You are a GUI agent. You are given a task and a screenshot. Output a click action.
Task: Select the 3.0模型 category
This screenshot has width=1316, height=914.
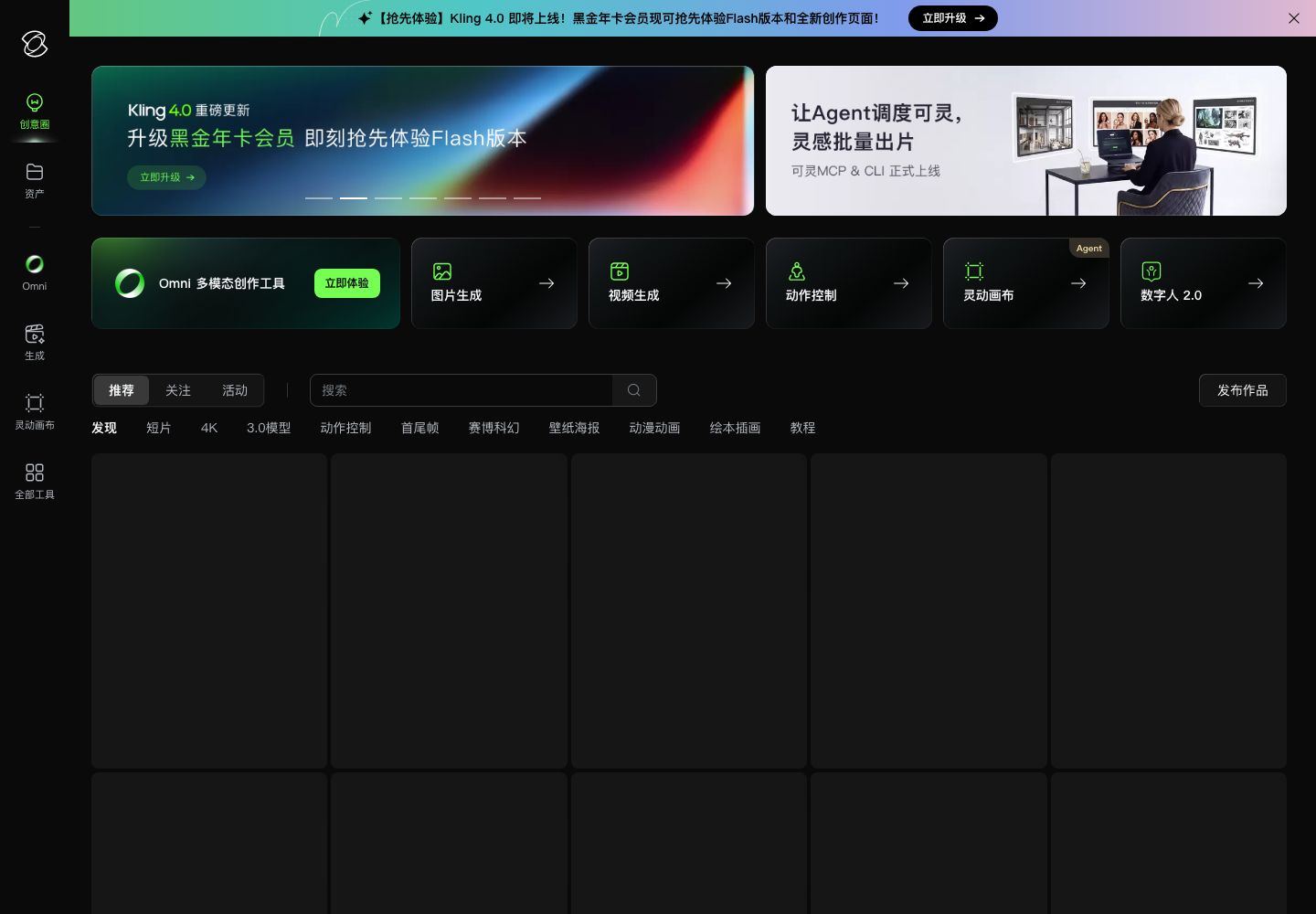269,428
